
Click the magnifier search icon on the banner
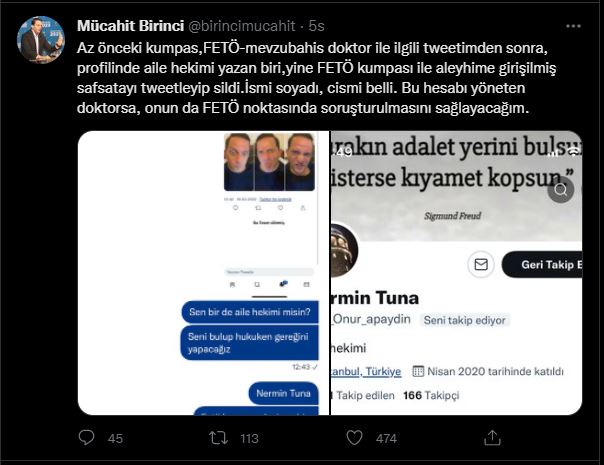561,190
